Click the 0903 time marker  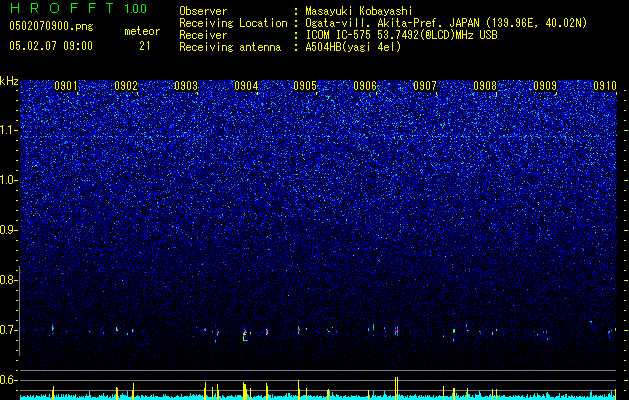click(x=186, y=86)
